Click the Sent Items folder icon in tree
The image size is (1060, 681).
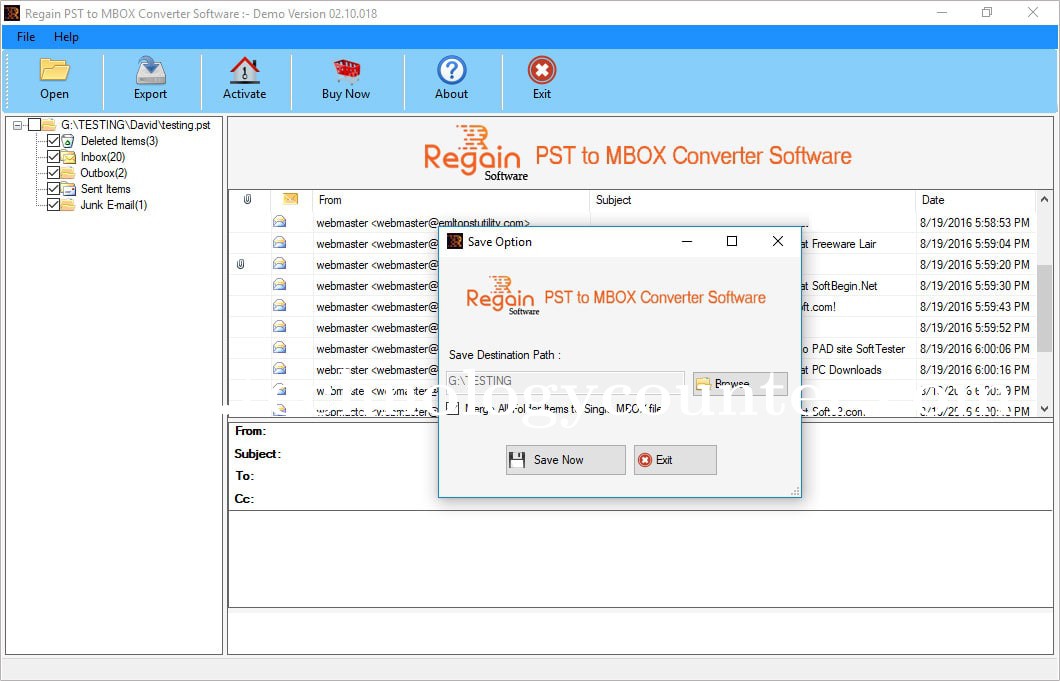point(68,189)
